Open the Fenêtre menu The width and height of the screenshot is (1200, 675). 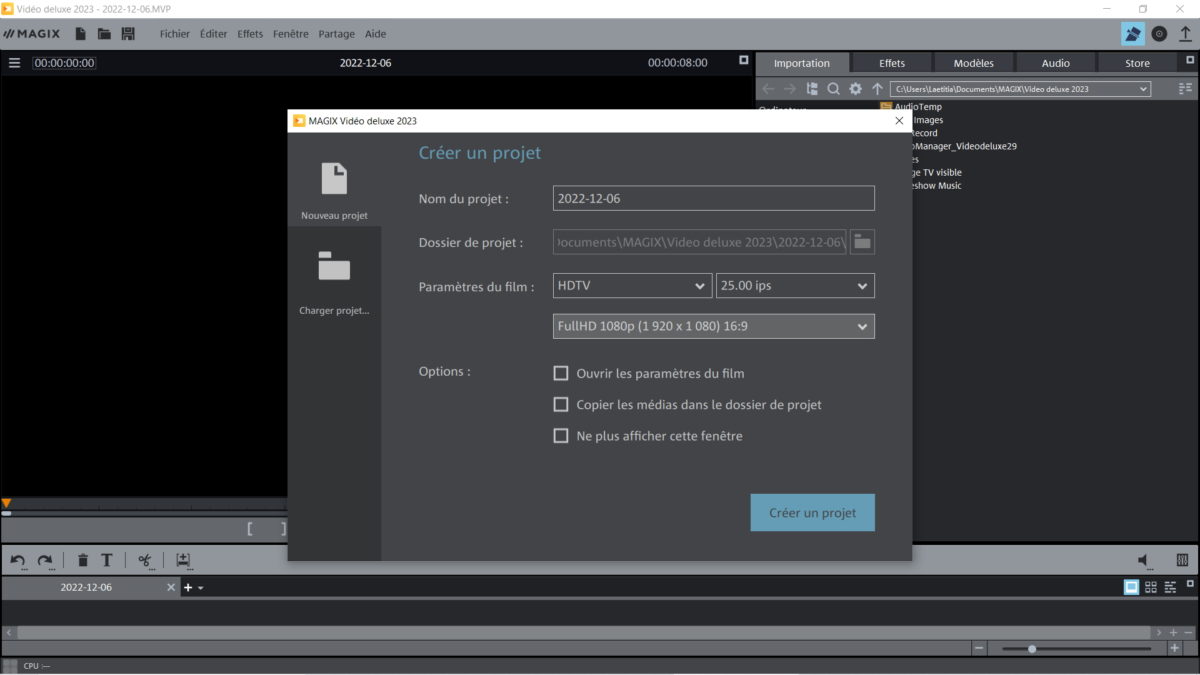[x=291, y=34]
